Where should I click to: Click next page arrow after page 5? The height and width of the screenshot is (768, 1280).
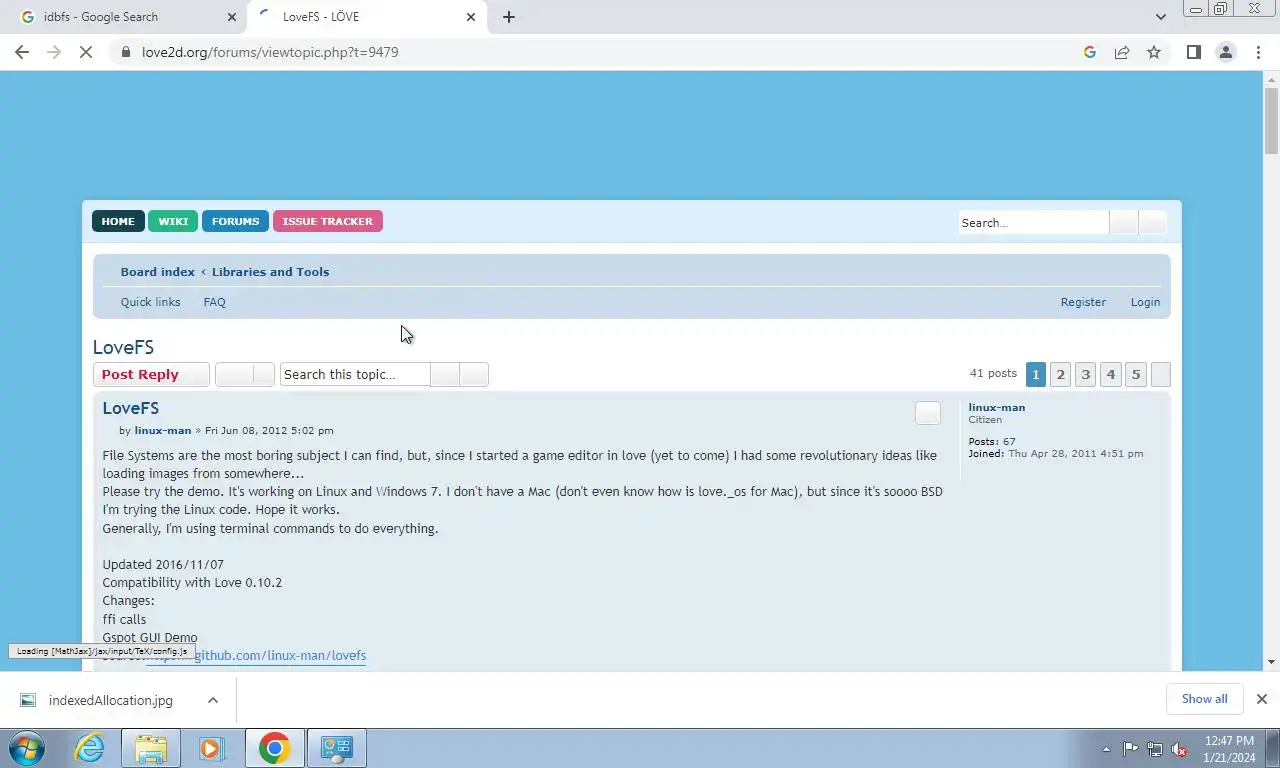click(x=1161, y=374)
